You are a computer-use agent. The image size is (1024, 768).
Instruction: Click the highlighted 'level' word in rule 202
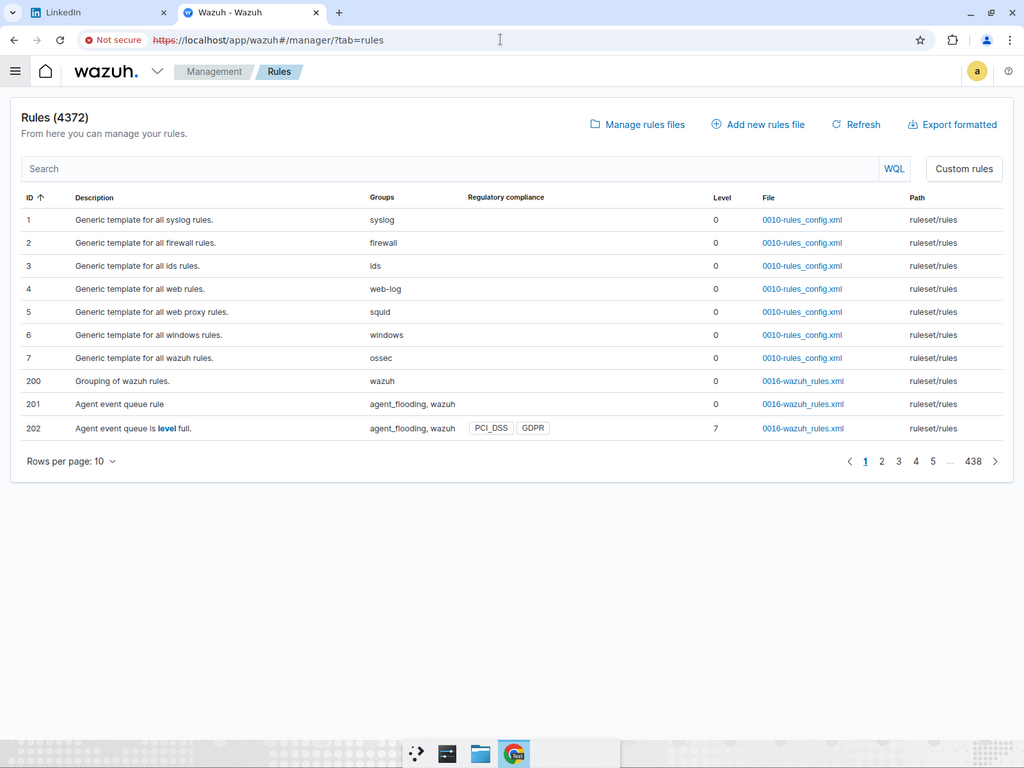[x=167, y=429]
